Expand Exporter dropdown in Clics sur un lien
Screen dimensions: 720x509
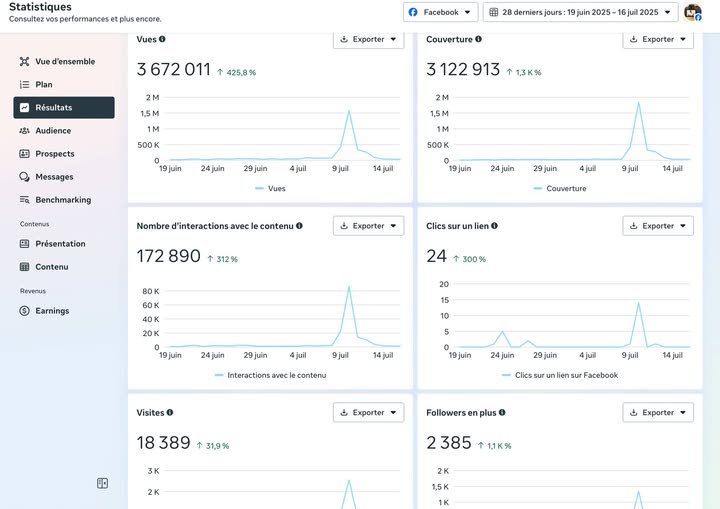(x=658, y=226)
